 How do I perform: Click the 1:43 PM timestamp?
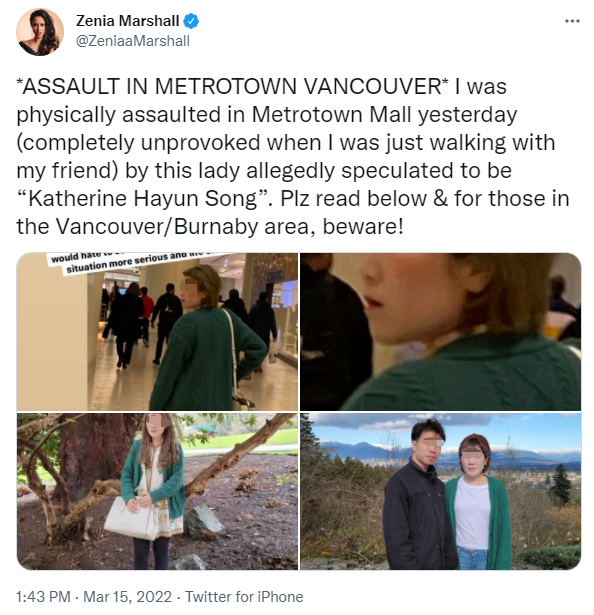[x=43, y=597]
